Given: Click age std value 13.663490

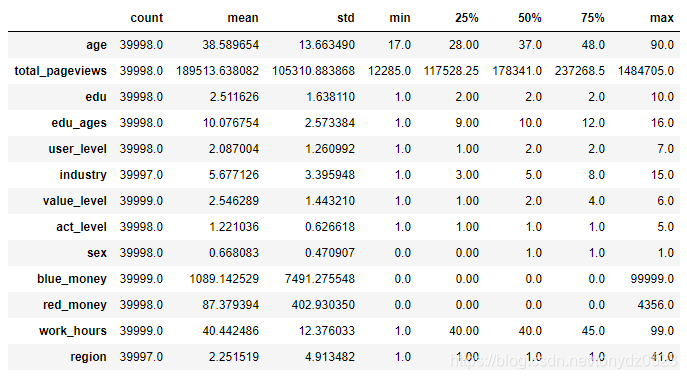Looking at the screenshot, I should (327, 45).
